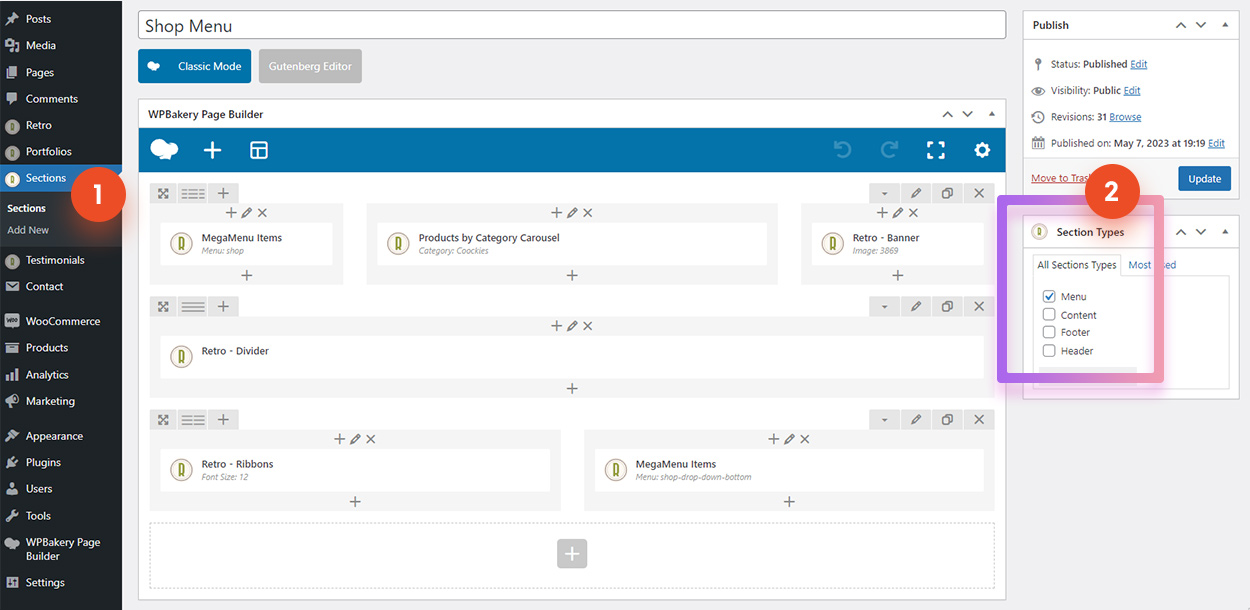Viewport: 1250px width, 610px height.
Task: Click the Gutenberg Editor button
Action: [310, 66]
